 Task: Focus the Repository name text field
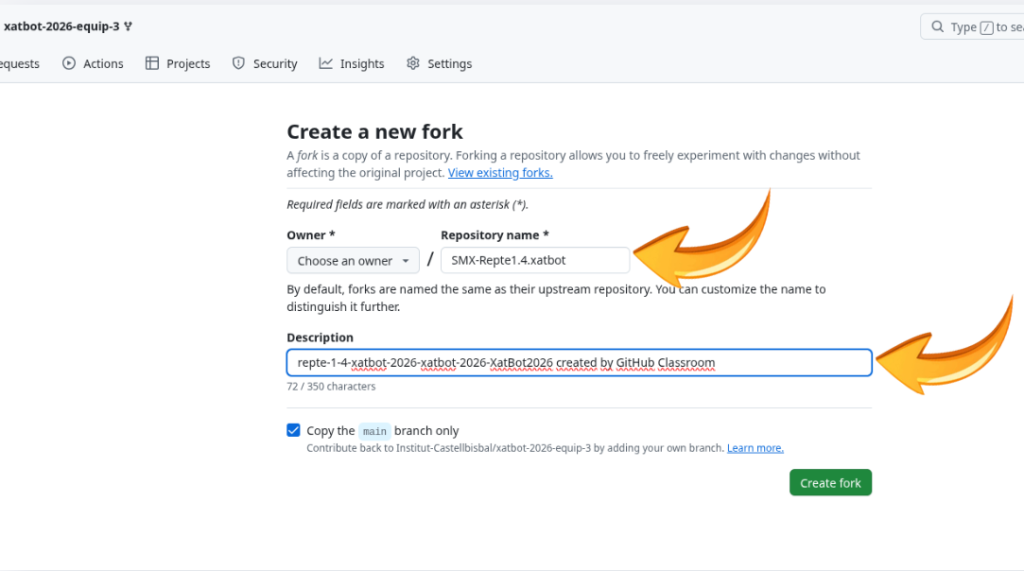pyautogui.click(x=535, y=261)
